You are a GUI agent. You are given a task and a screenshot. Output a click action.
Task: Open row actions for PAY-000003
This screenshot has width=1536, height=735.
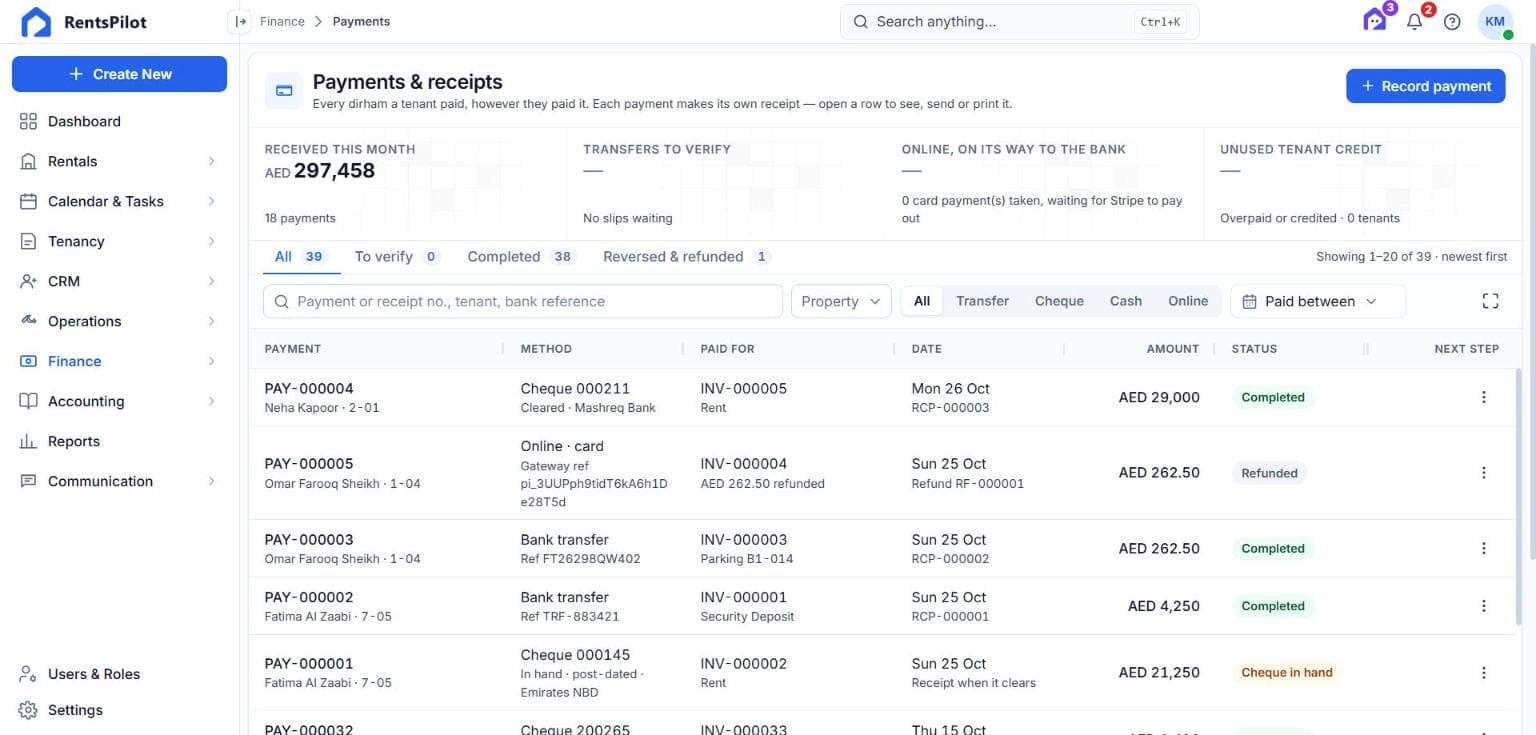(1483, 548)
